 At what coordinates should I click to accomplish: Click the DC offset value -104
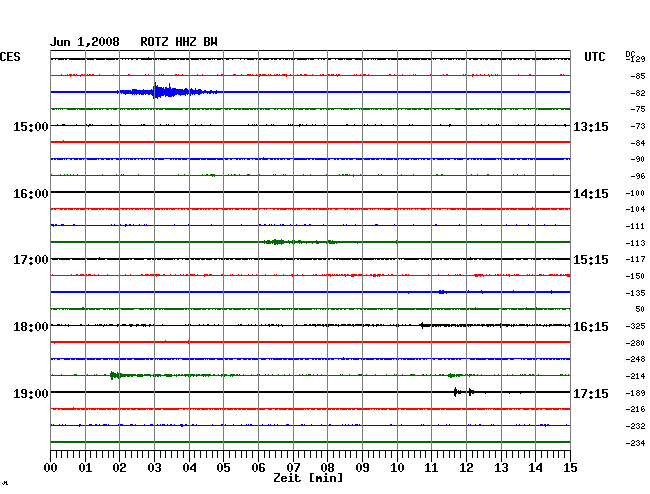click(x=635, y=209)
